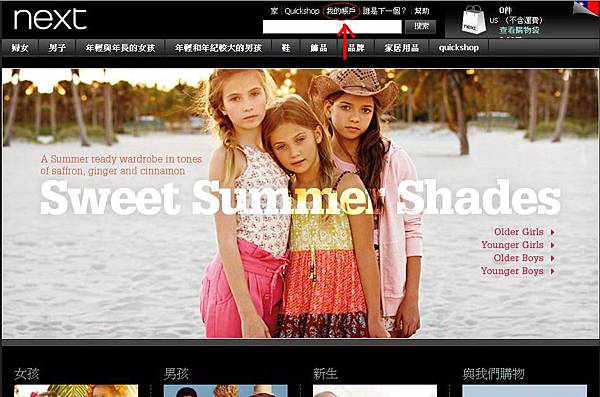
Task: Click the 誰是下一個? link
Action: (384, 11)
